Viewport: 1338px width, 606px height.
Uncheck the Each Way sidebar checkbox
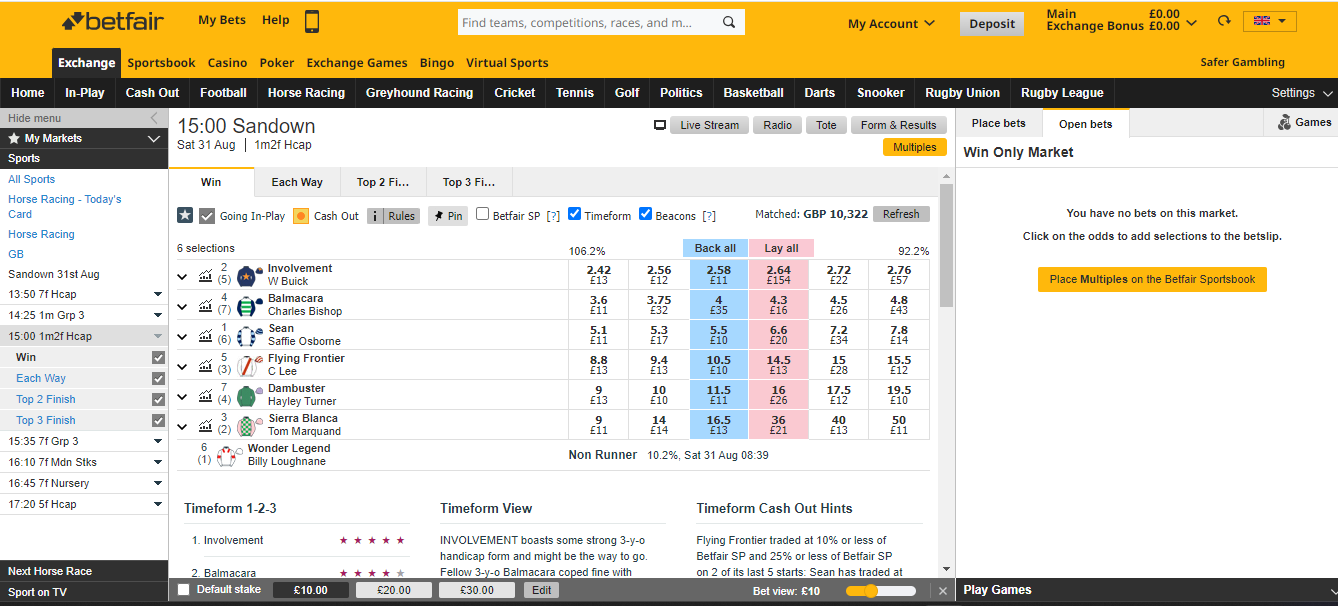pos(158,378)
